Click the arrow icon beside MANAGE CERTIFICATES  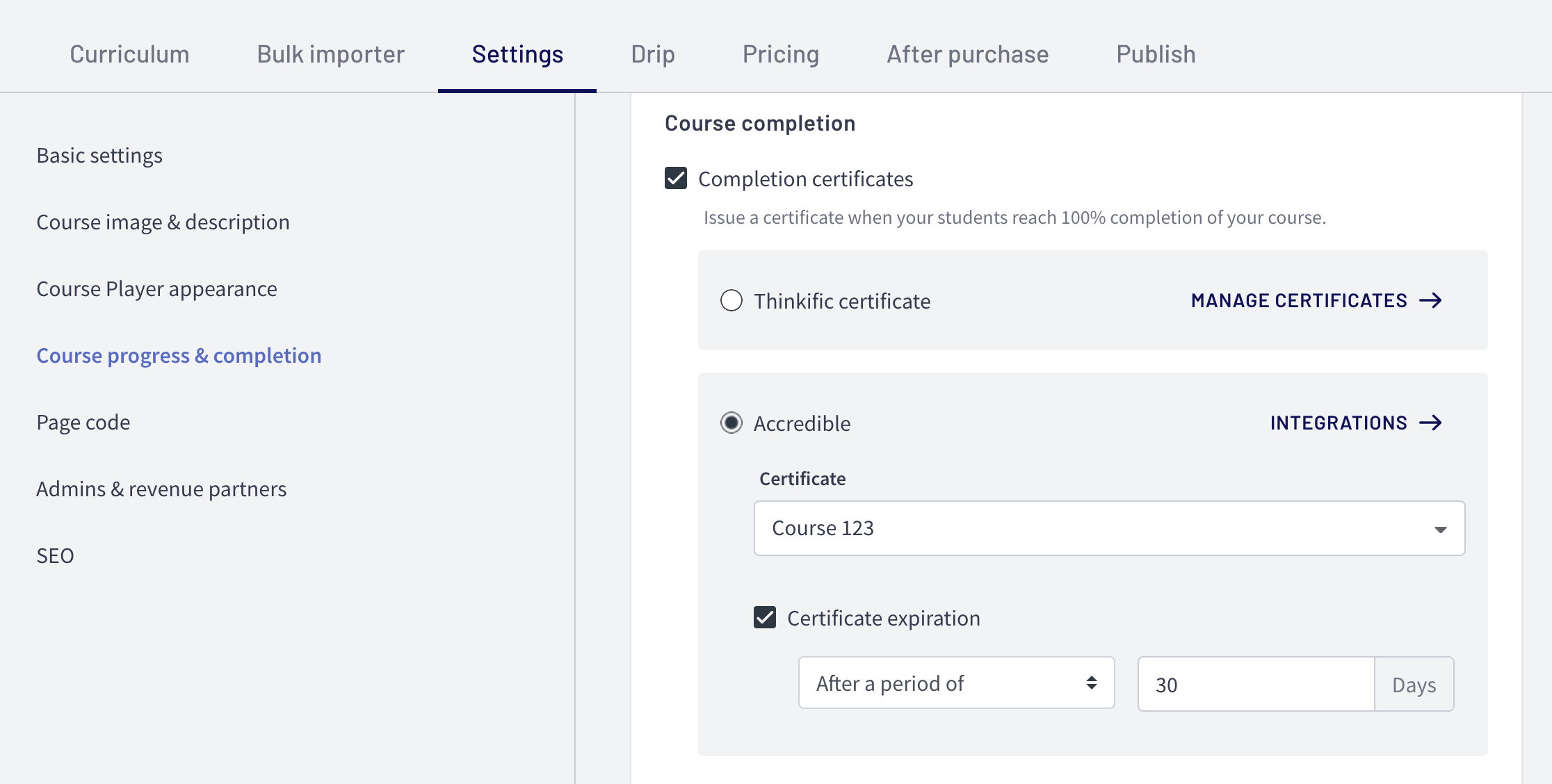click(x=1432, y=300)
